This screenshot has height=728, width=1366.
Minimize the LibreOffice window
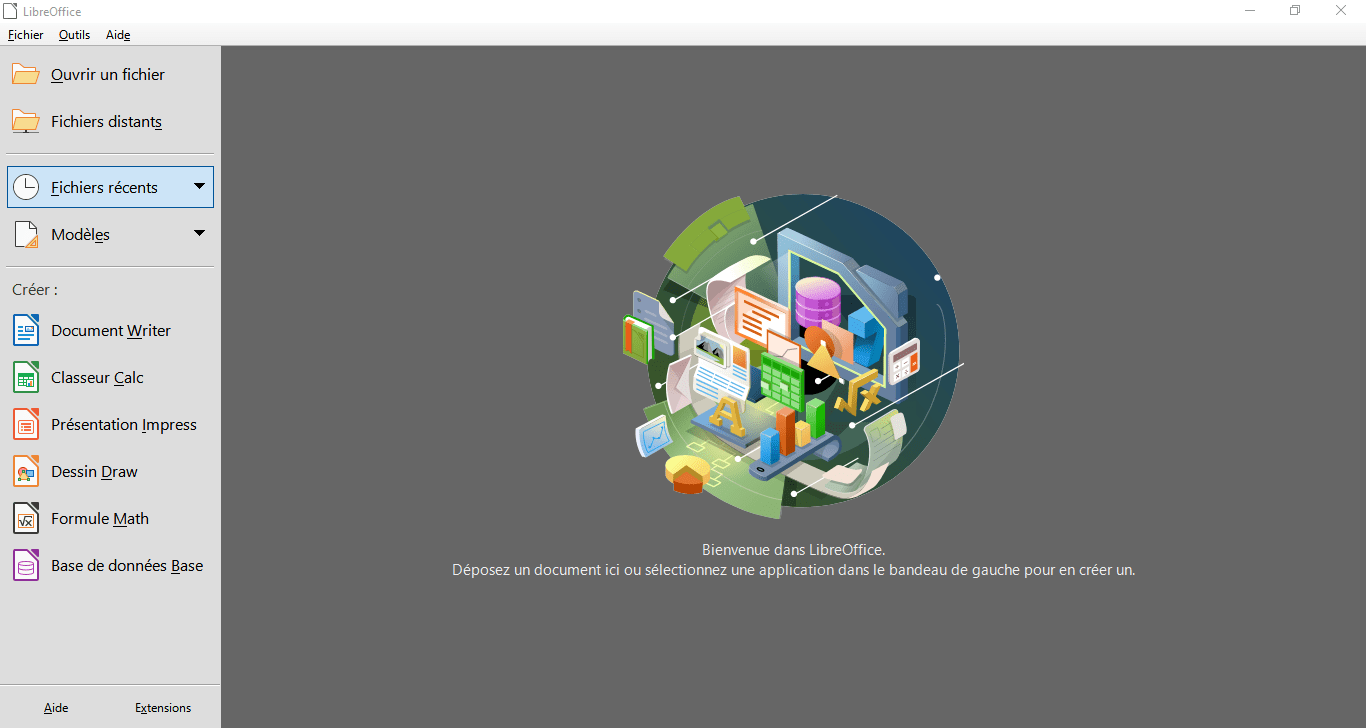coord(1250,11)
